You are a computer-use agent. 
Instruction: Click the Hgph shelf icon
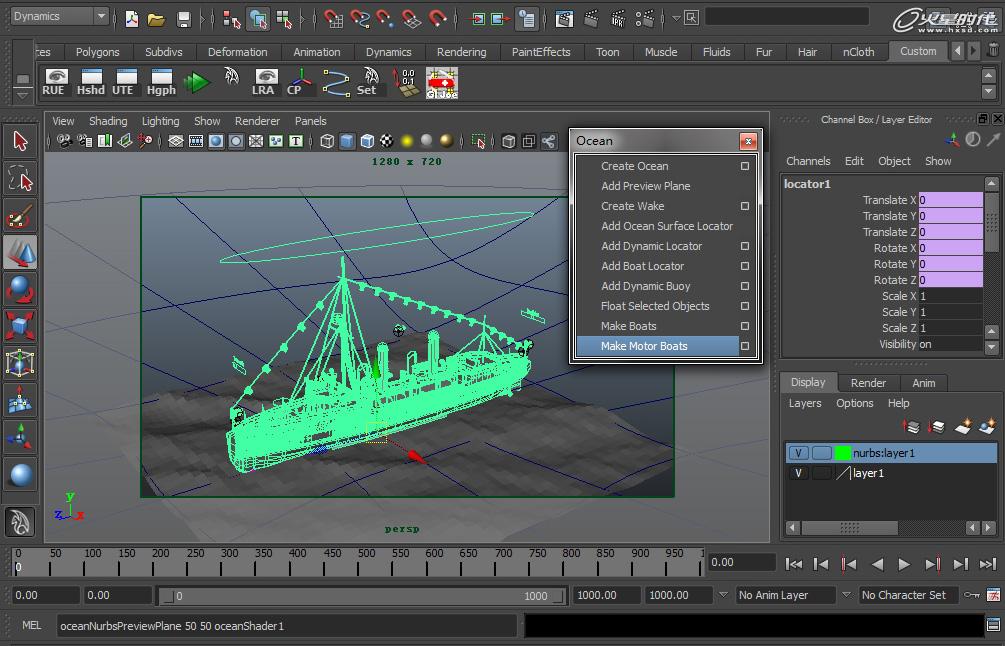pos(161,81)
